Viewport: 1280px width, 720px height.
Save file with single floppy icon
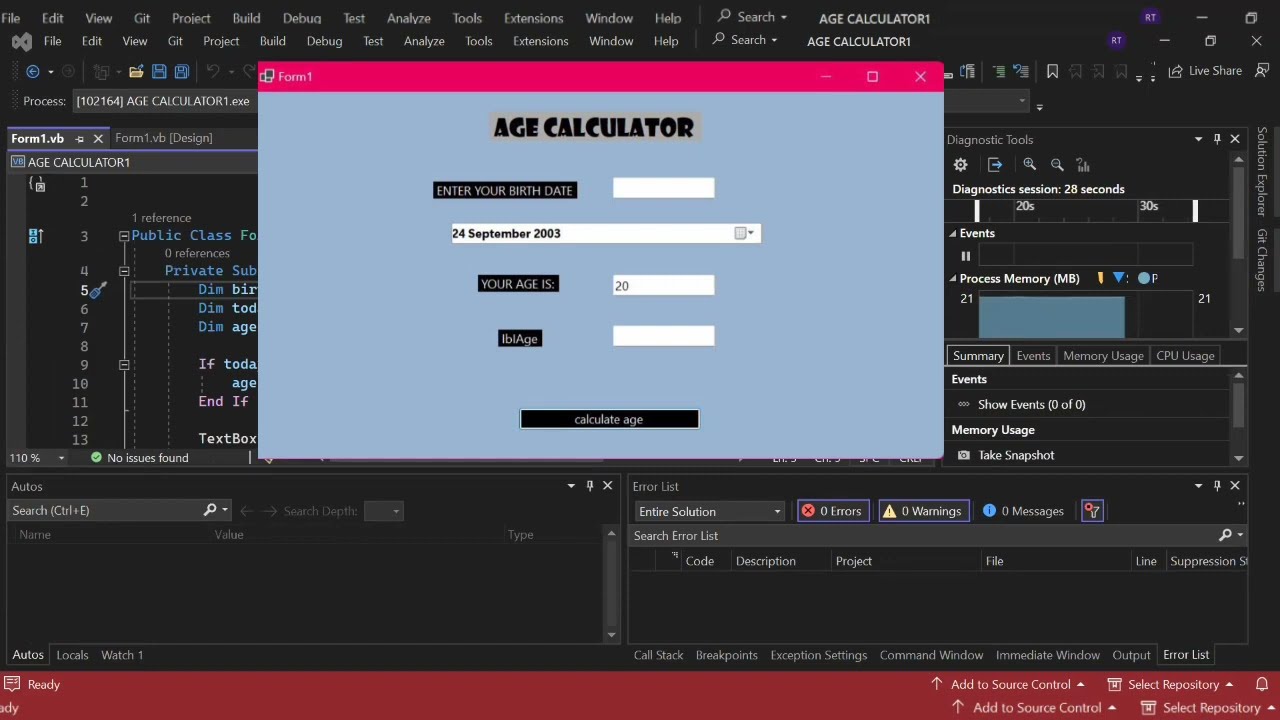coord(160,71)
